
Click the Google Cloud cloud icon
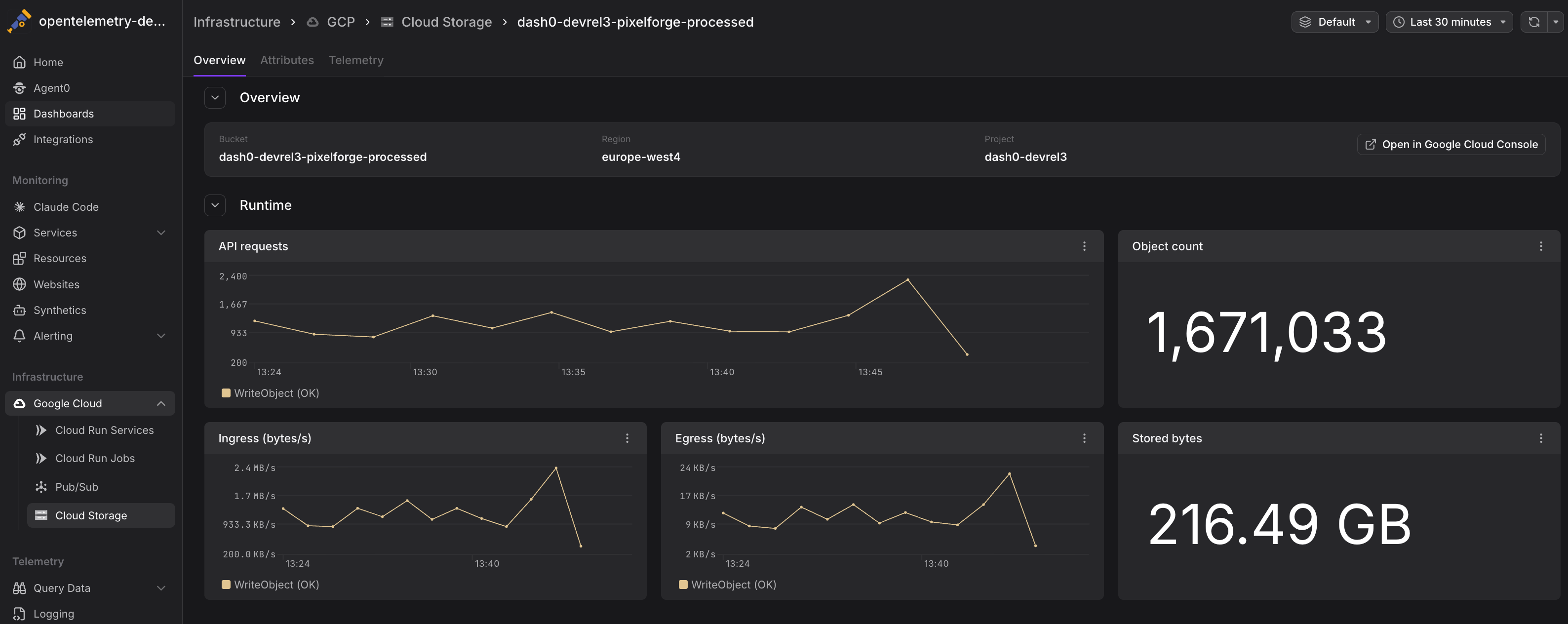click(19, 404)
